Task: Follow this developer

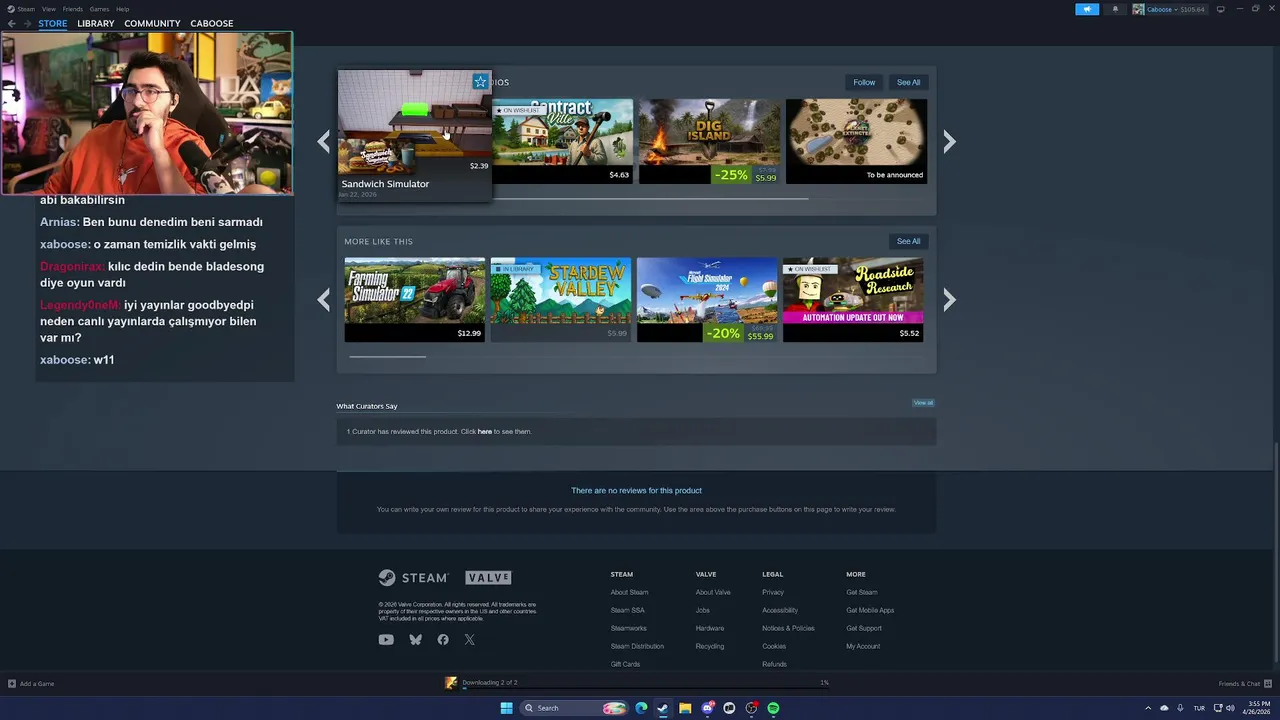Action: click(864, 82)
